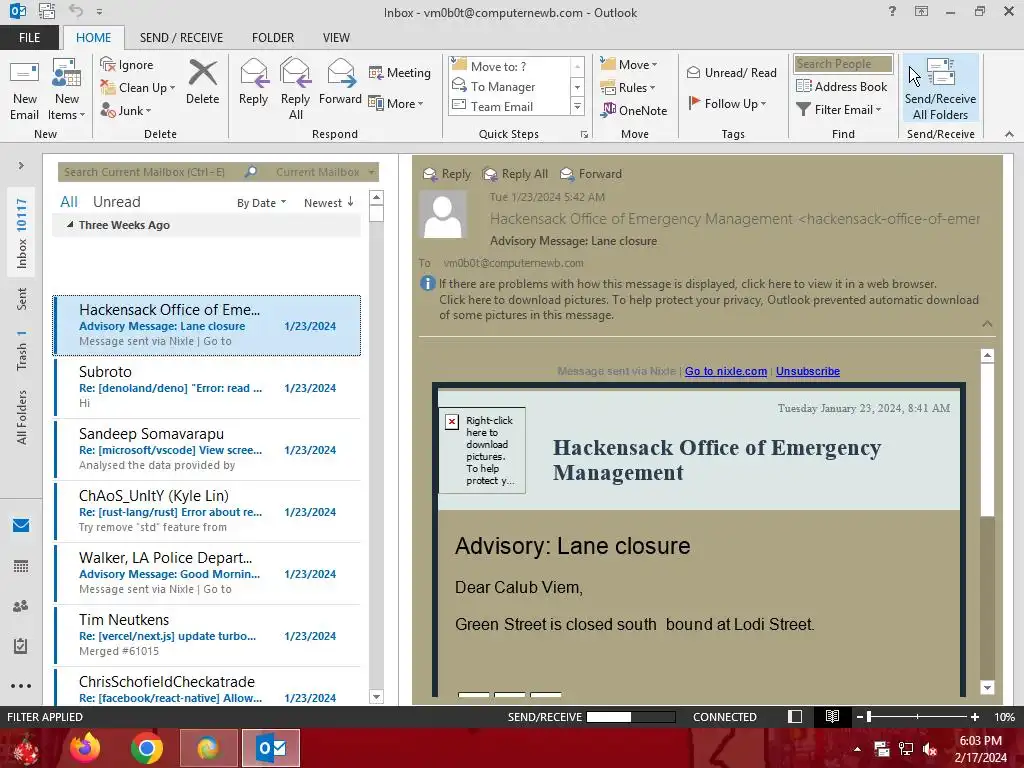This screenshot has width=1024, height=768.
Task: Show only Unread messages
Action: 116,202
